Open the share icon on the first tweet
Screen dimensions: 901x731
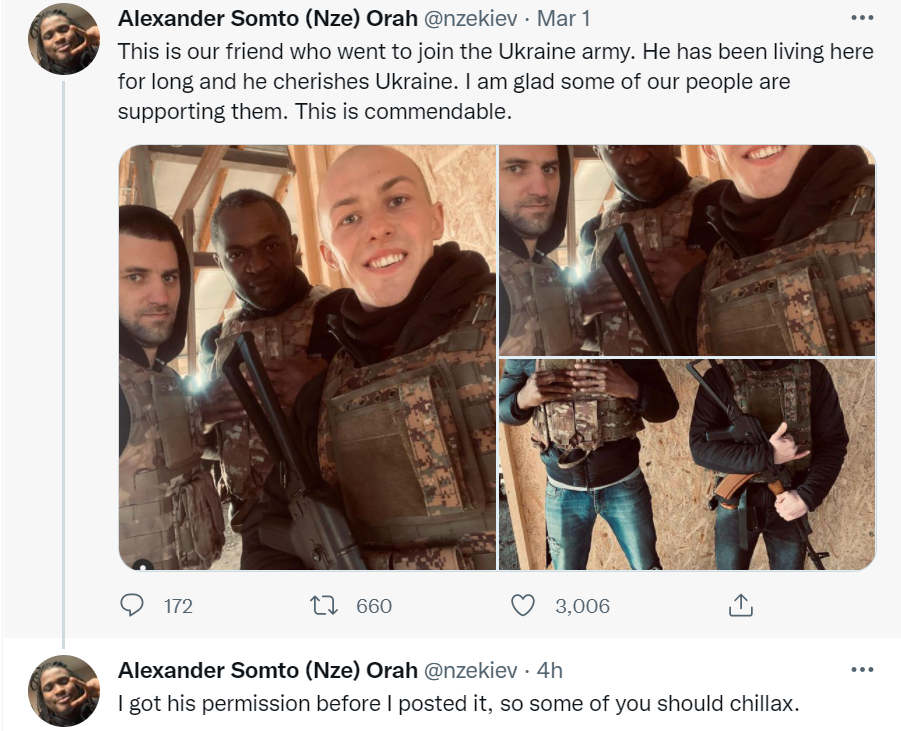click(x=740, y=605)
